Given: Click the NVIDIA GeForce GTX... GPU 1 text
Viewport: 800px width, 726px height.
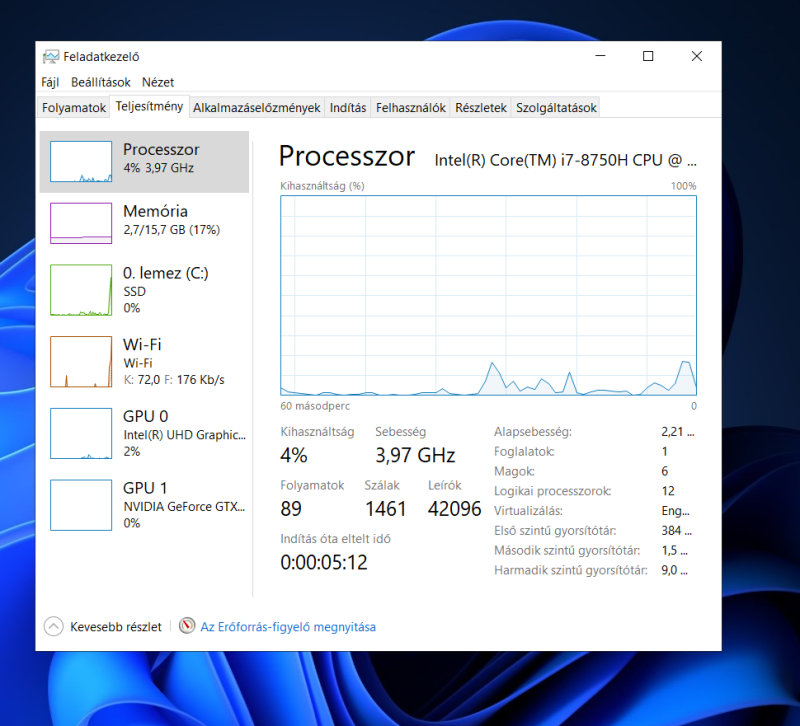Looking at the screenshot, I should pos(184,507).
